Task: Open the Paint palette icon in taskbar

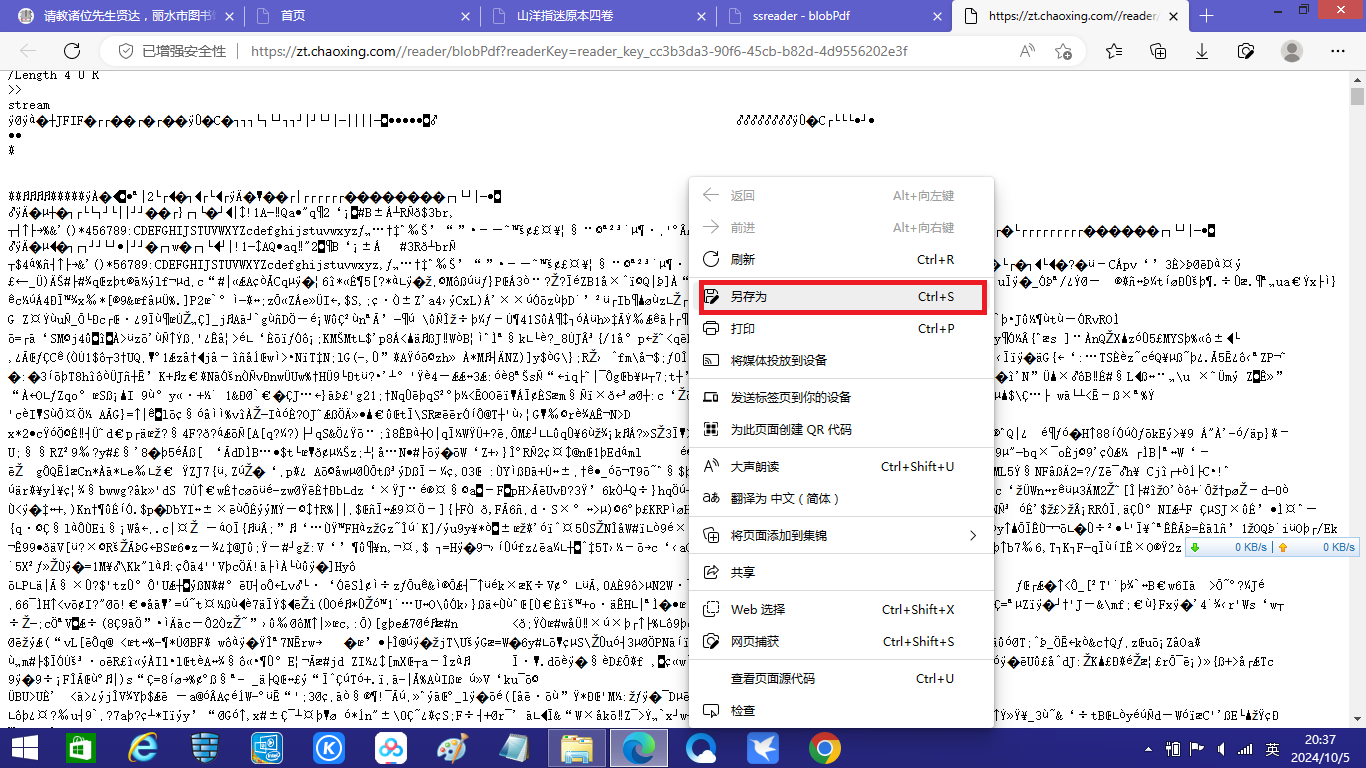Action: coord(452,747)
